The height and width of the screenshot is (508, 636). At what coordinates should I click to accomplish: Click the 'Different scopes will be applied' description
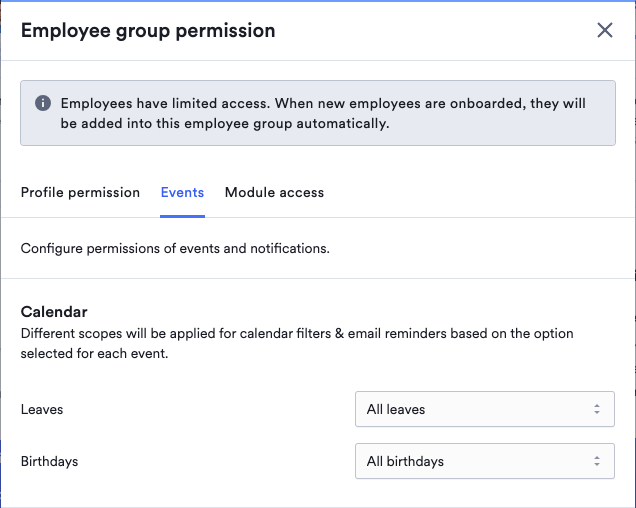point(297,343)
